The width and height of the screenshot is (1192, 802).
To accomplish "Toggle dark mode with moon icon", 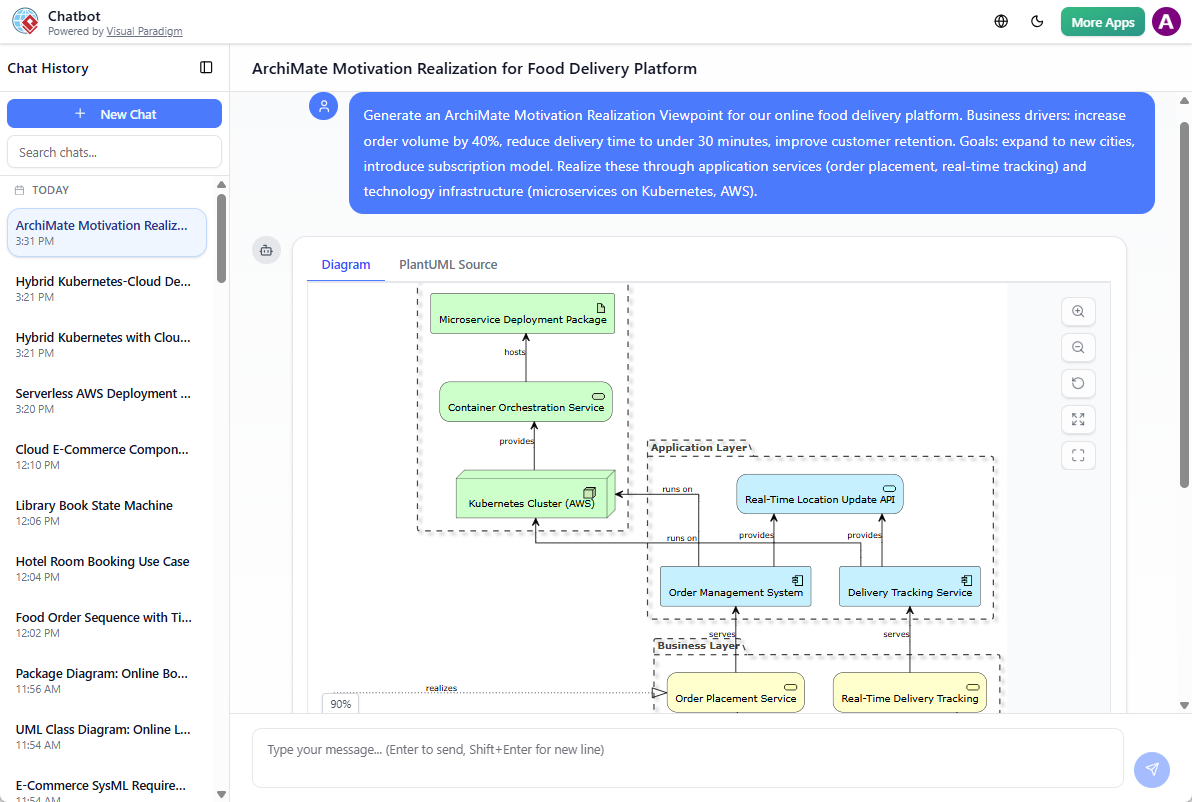I will tap(1037, 22).
